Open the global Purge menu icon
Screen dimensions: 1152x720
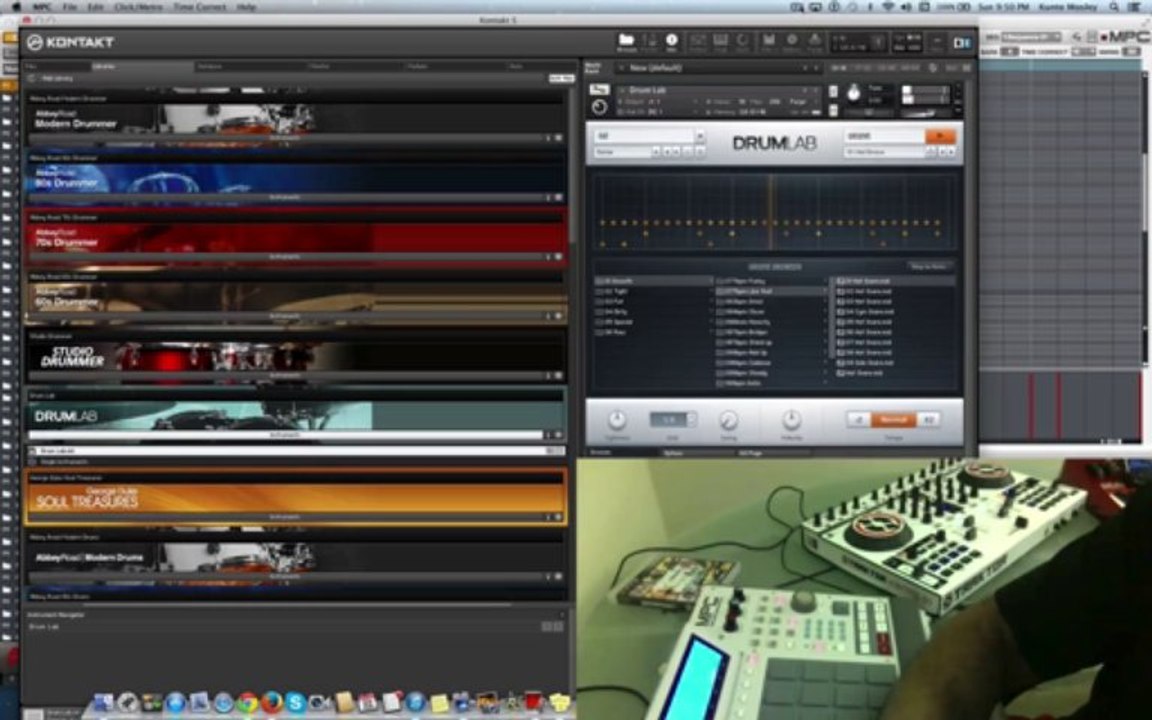tap(814, 42)
